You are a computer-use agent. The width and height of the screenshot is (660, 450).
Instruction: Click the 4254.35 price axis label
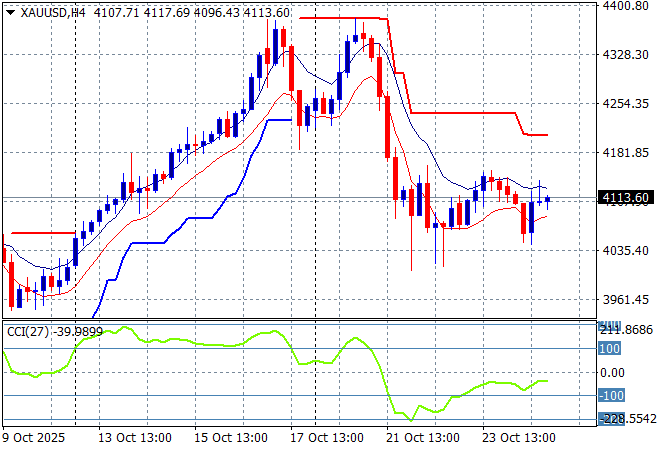pos(627,104)
